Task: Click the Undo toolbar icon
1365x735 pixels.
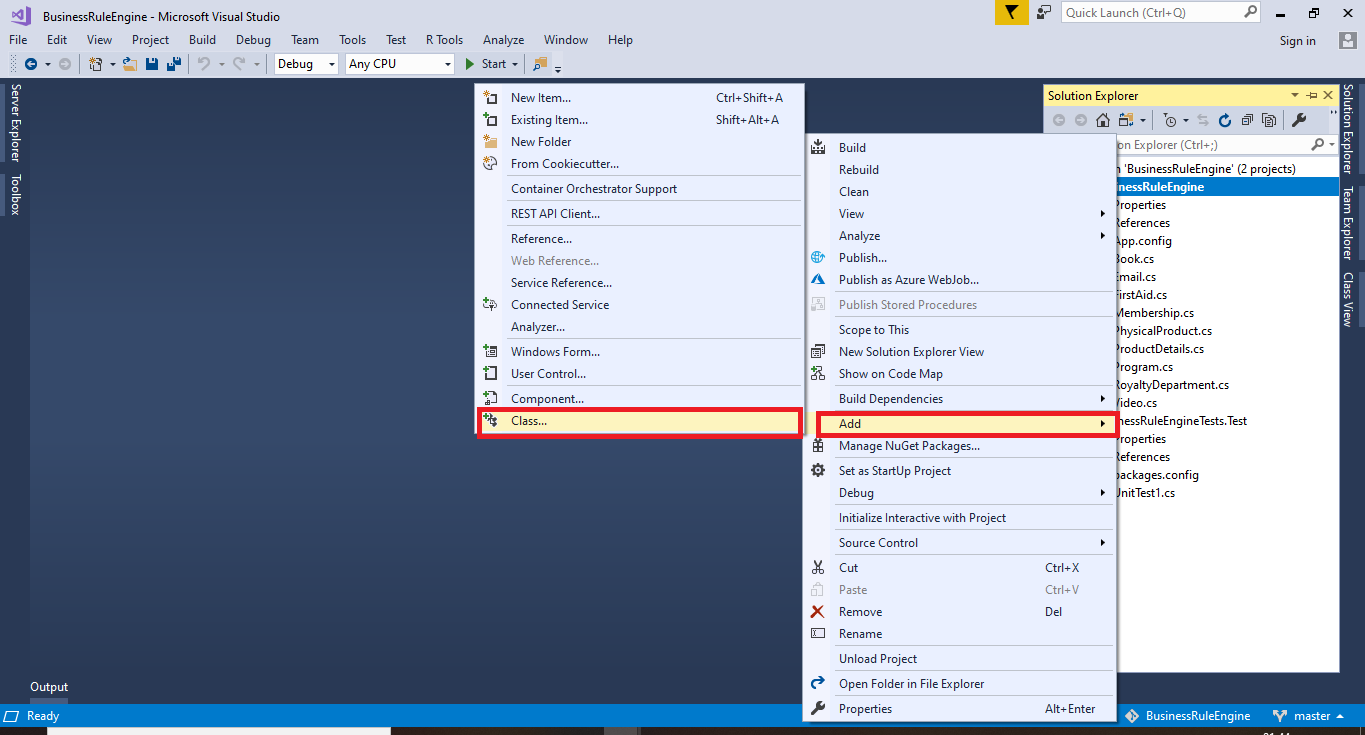Action: 203,64
